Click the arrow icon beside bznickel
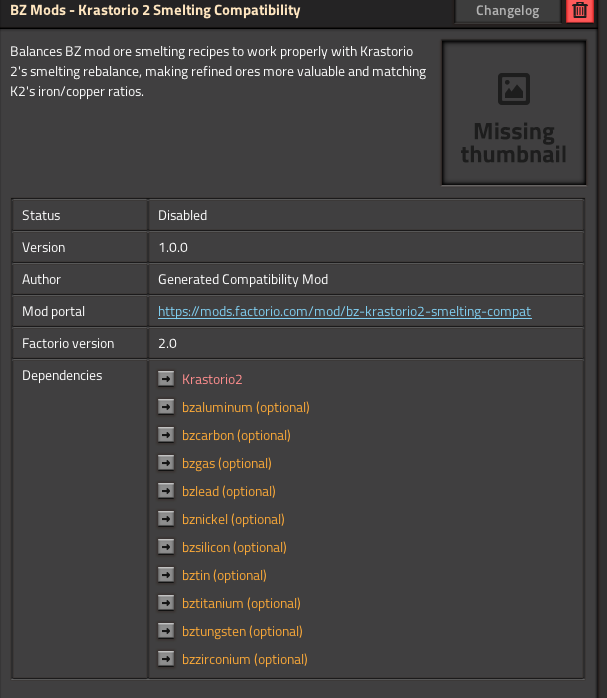Image resolution: width=607 pixels, height=698 pixels. coord(166,519)
